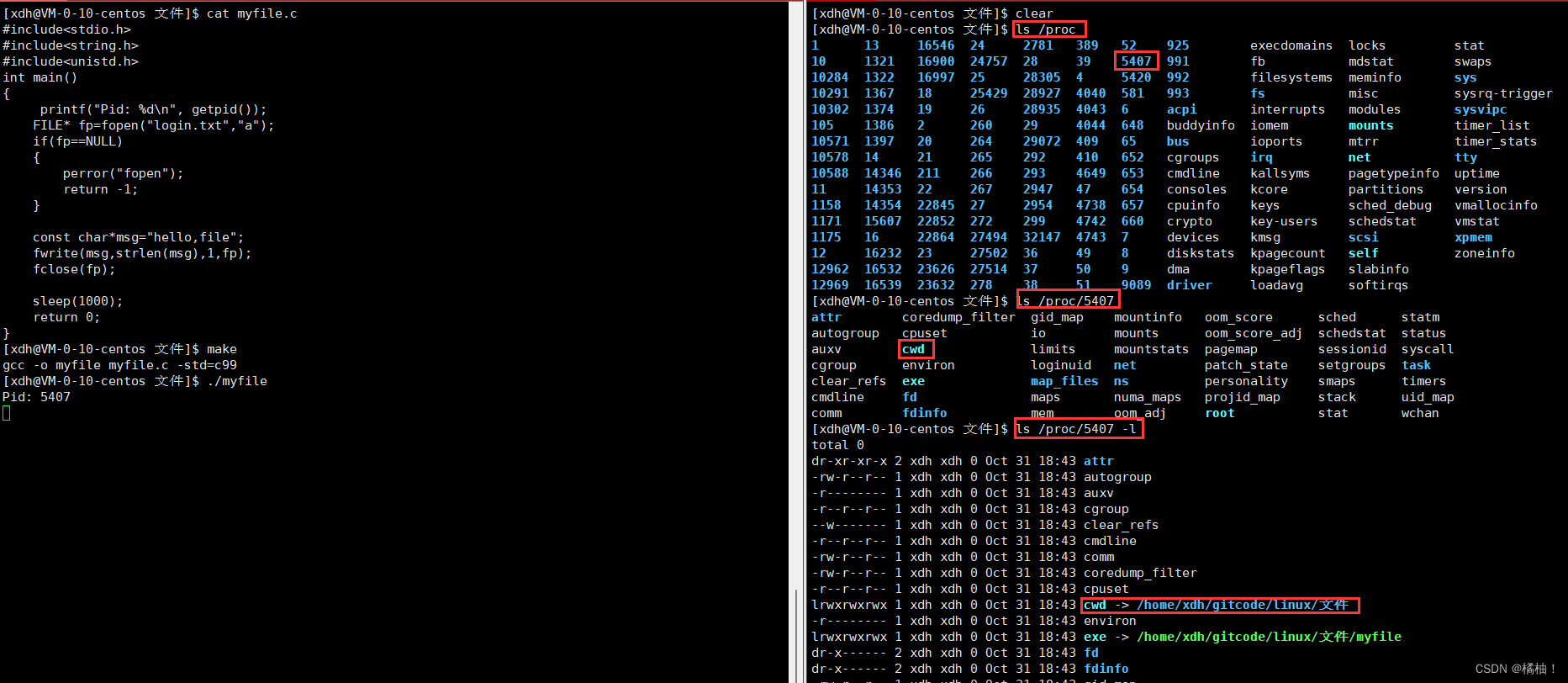Viewport: 1568px width, 683px height.
Task: Click the 'vmallocinfo' entry
Action: 1496,205
